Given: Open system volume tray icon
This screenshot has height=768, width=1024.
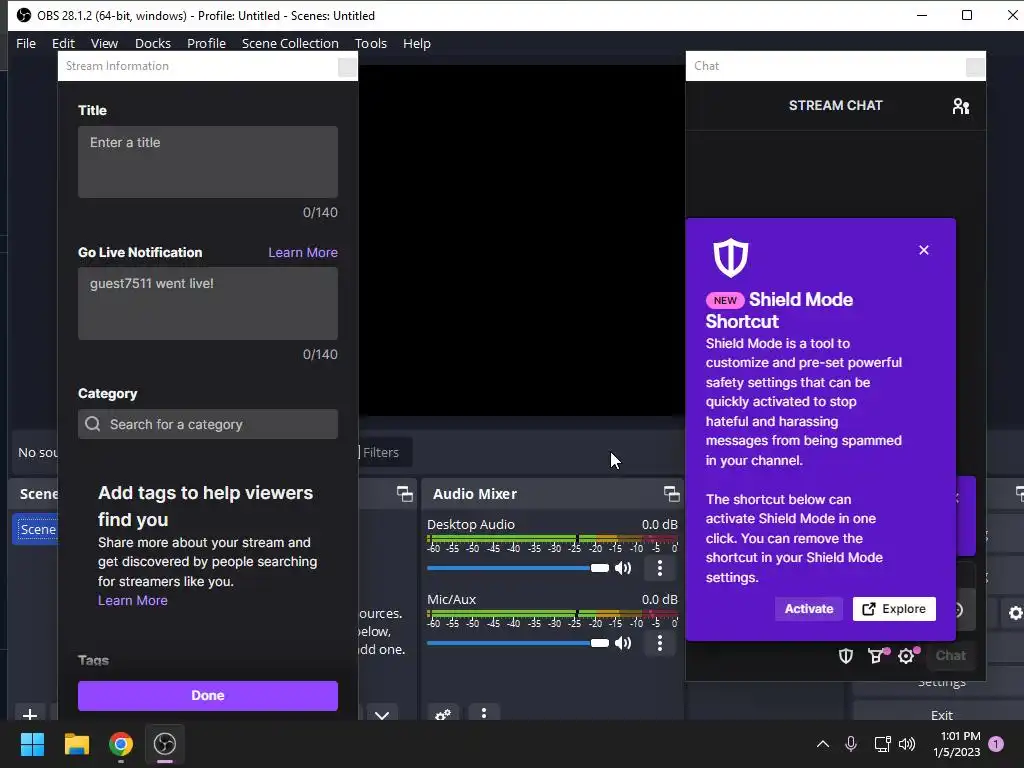Looking at the screenshot, I should [906, 744].
